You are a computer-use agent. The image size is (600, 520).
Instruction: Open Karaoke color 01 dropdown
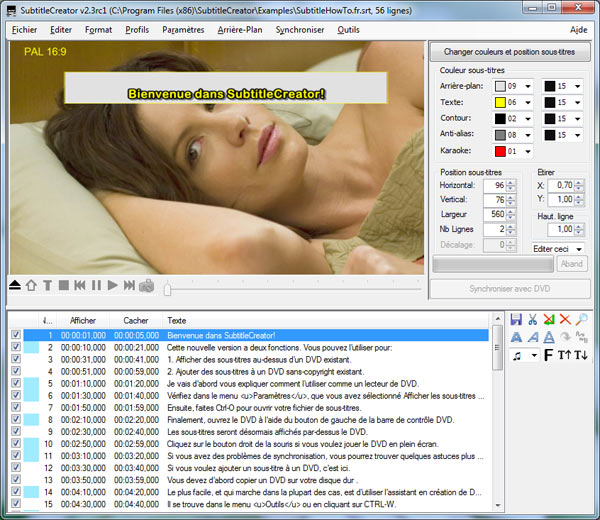tap(528, 152)
